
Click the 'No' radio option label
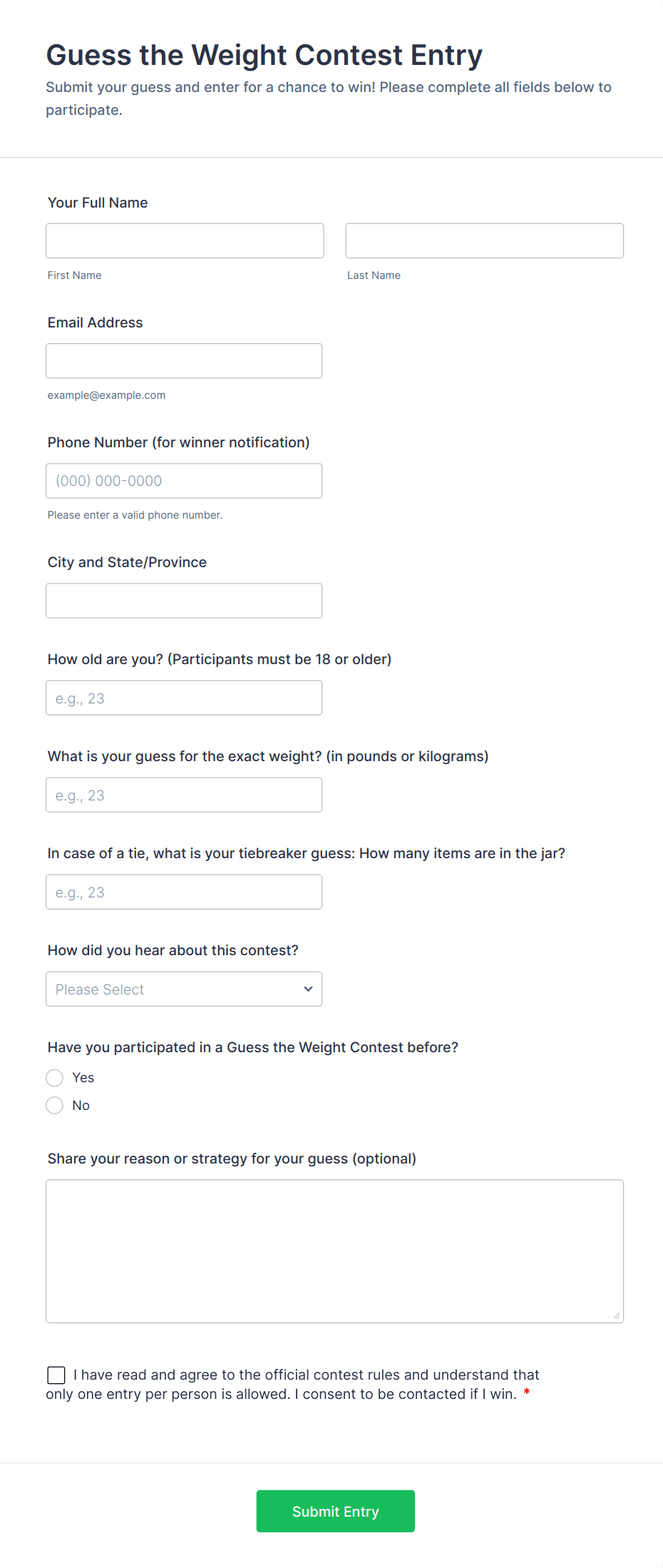[x=81, y=1105]
